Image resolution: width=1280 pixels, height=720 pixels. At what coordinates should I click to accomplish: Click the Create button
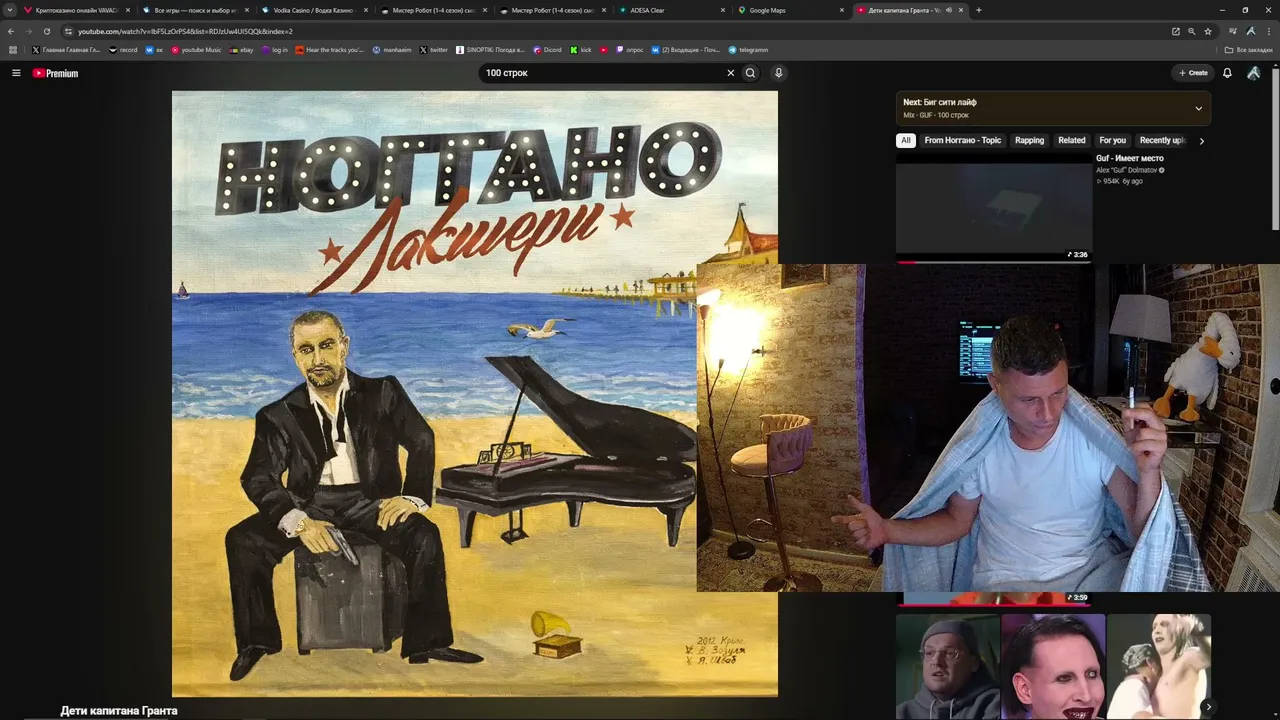[x=1193, y=73]
